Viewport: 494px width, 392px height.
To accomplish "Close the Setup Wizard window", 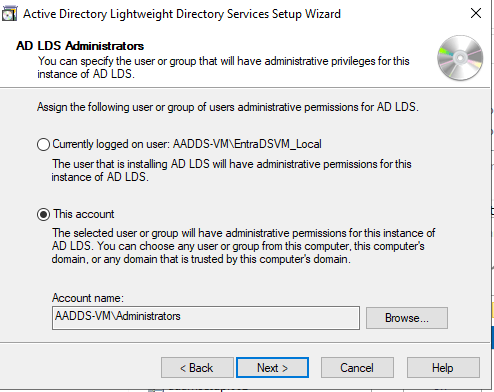I will (476, 13).
